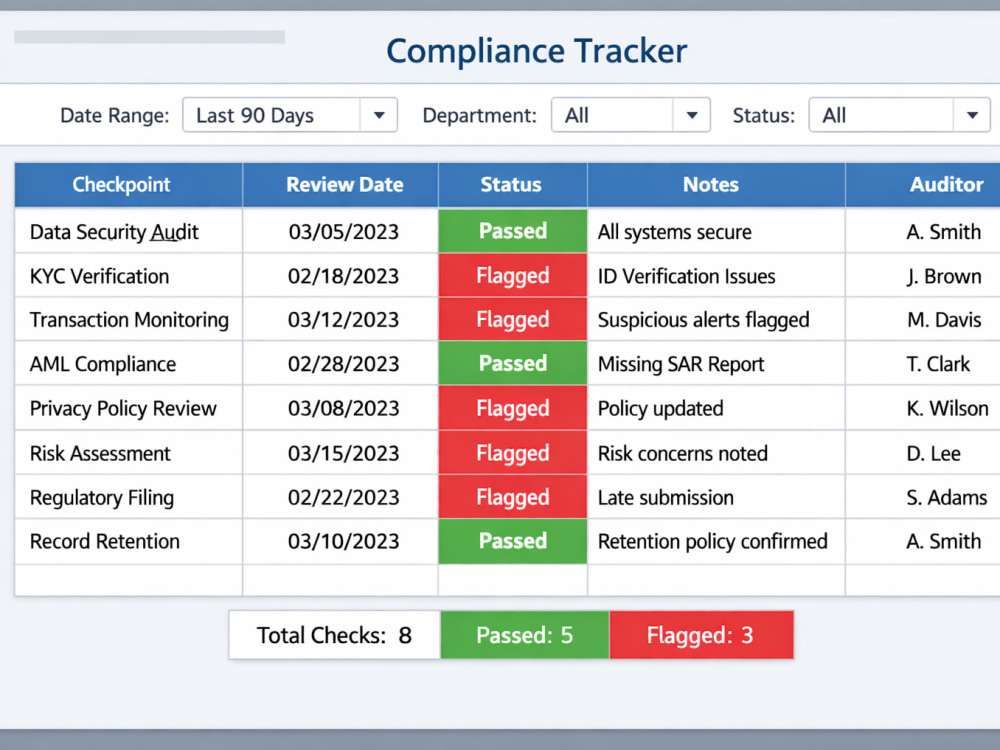
Task: Click the review date 03/10/2023
Action: [x=344, y=541]
